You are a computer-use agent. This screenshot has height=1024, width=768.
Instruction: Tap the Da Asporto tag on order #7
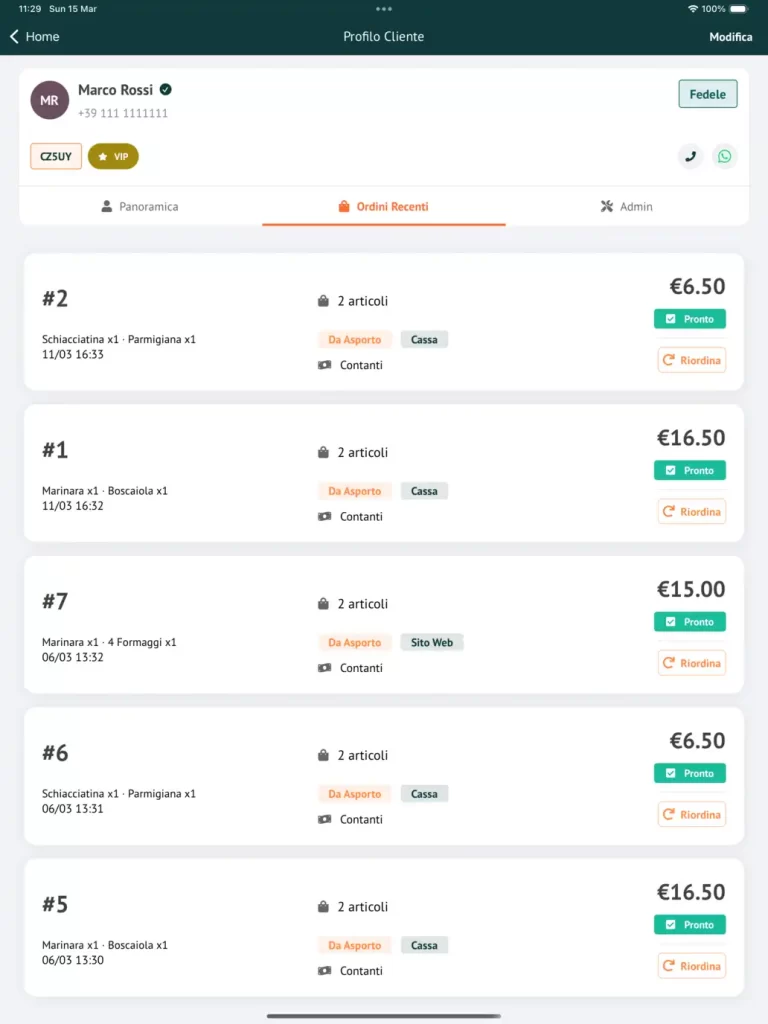pos(353,642)
